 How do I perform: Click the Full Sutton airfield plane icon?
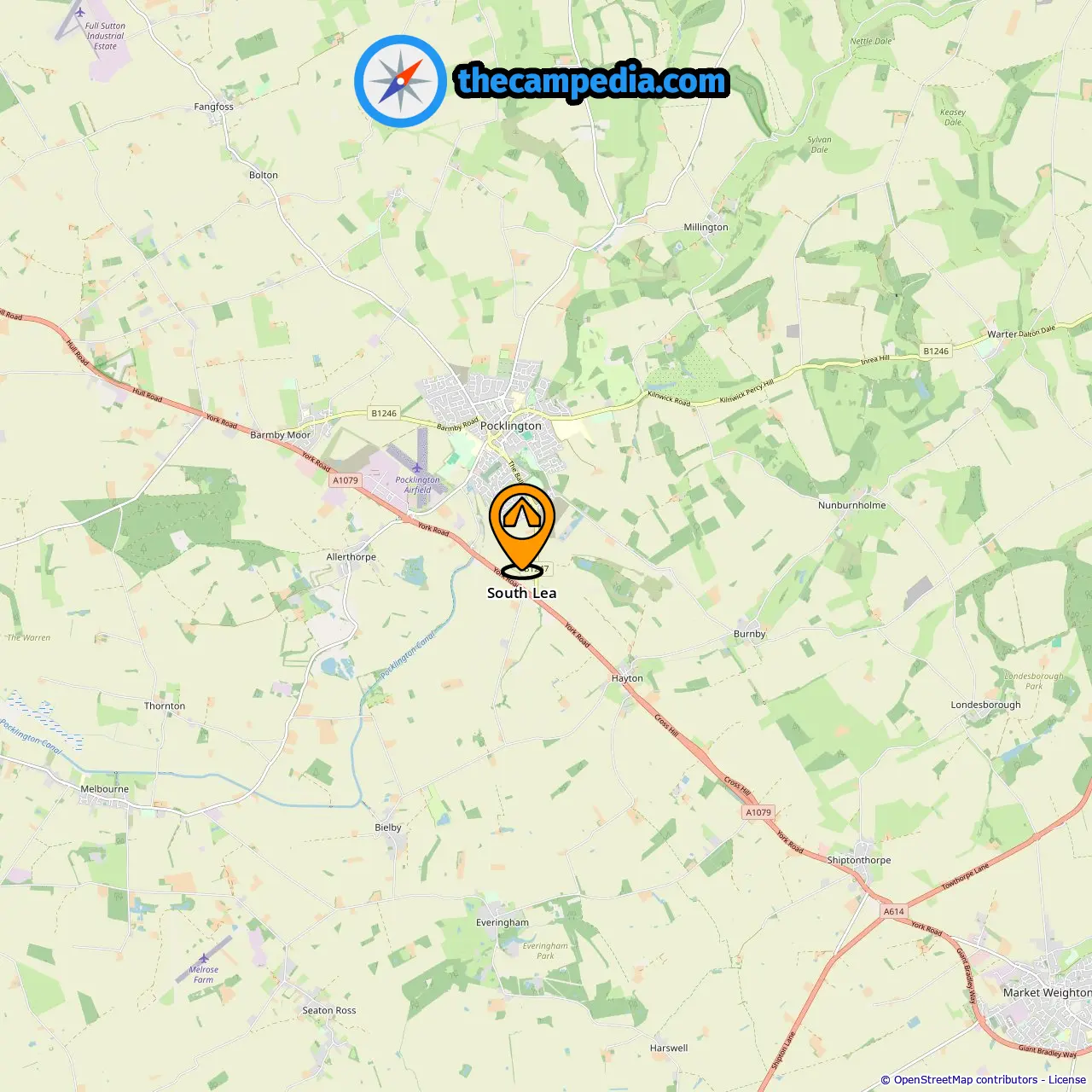pyautogui.click(x=80, y=12)
